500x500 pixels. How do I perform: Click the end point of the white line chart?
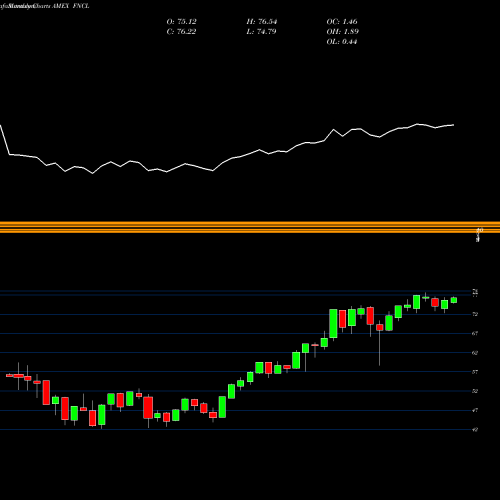tap(454, 125)
